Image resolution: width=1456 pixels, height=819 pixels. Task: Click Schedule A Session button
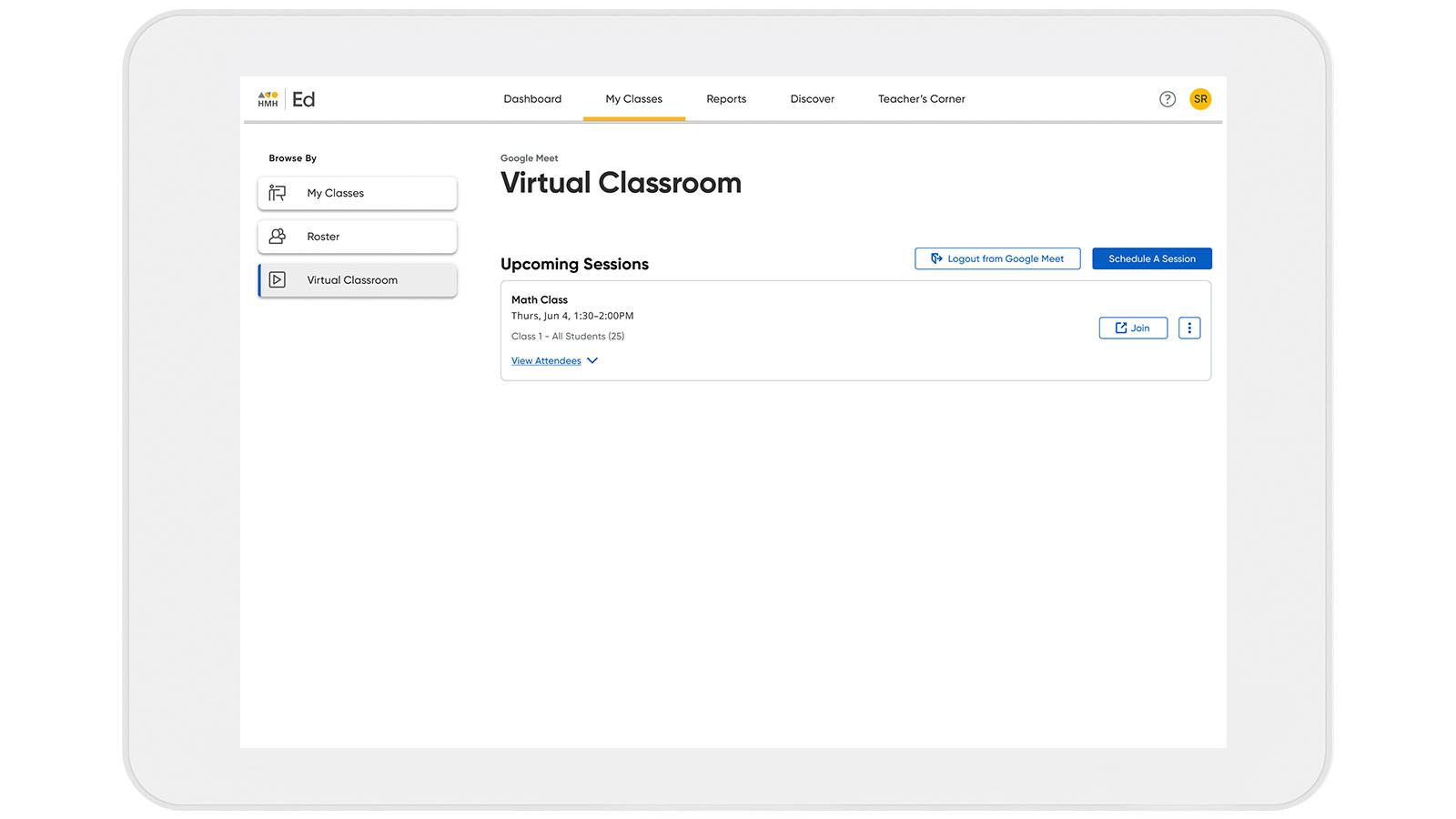coord(1152,258)
